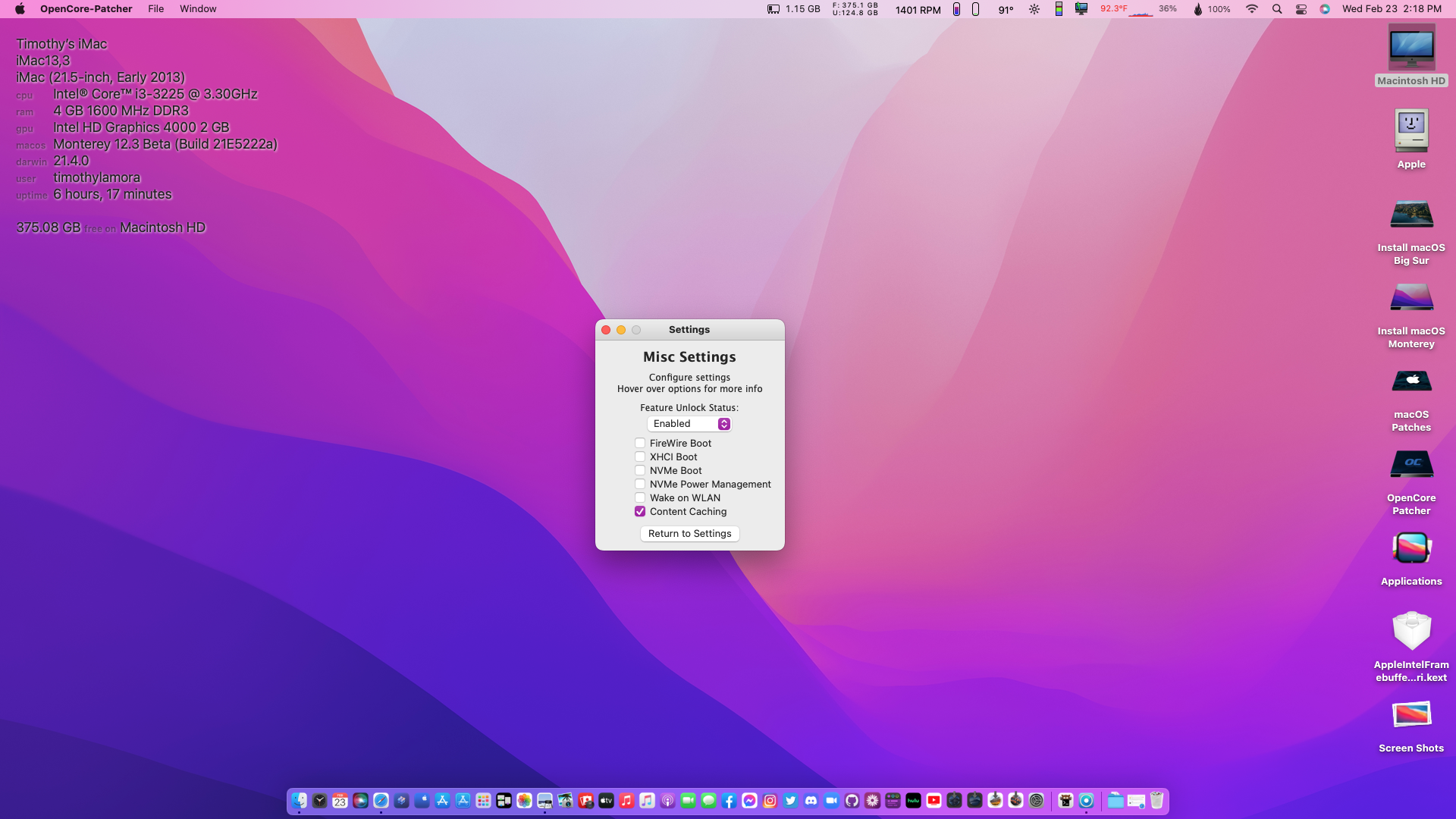
Task: Open Control Center in menu bar
Action: click(x=1301, y=9)
